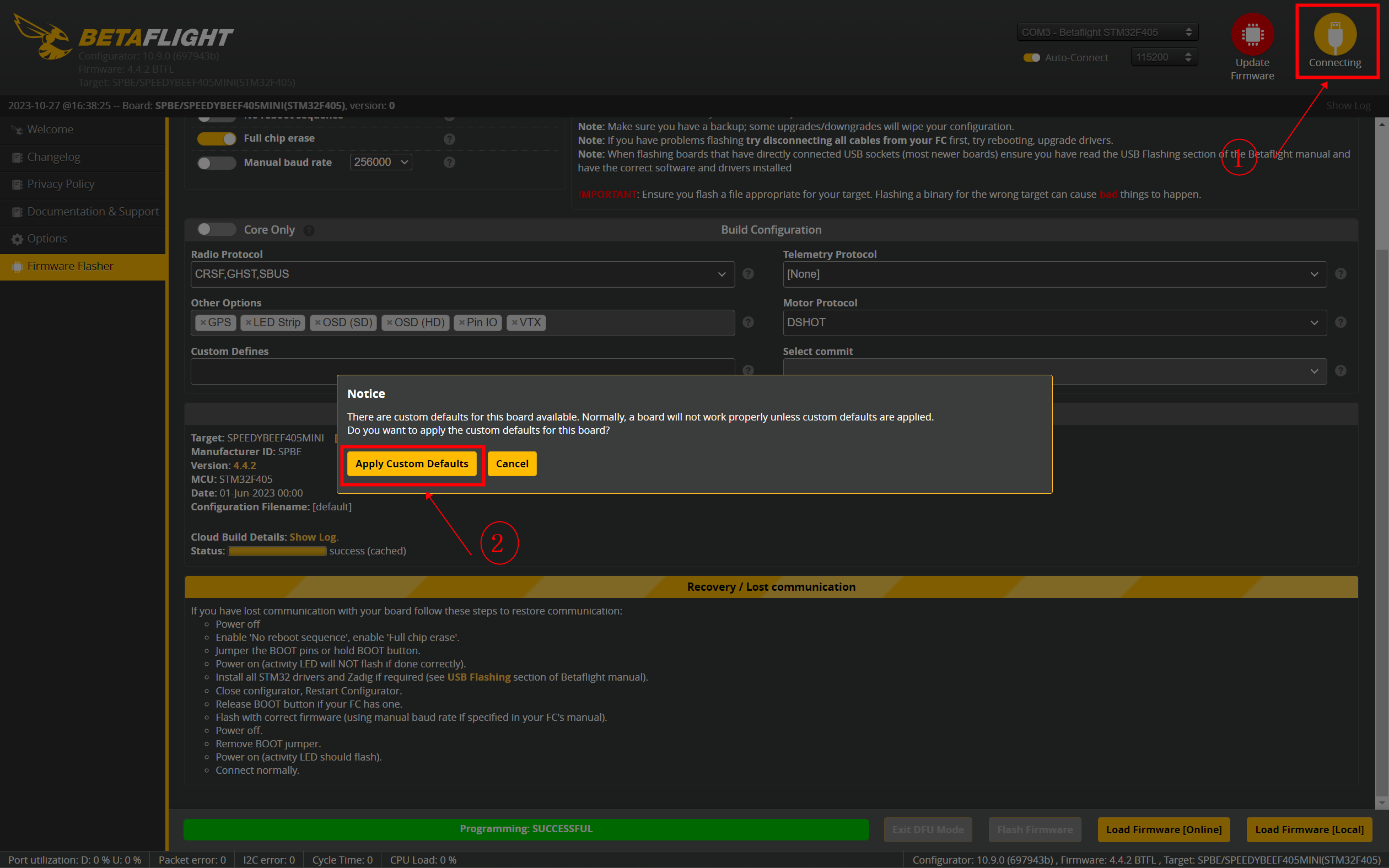Open the Privacy Policy tab
1389x868 pixels.
coord(83,184)
